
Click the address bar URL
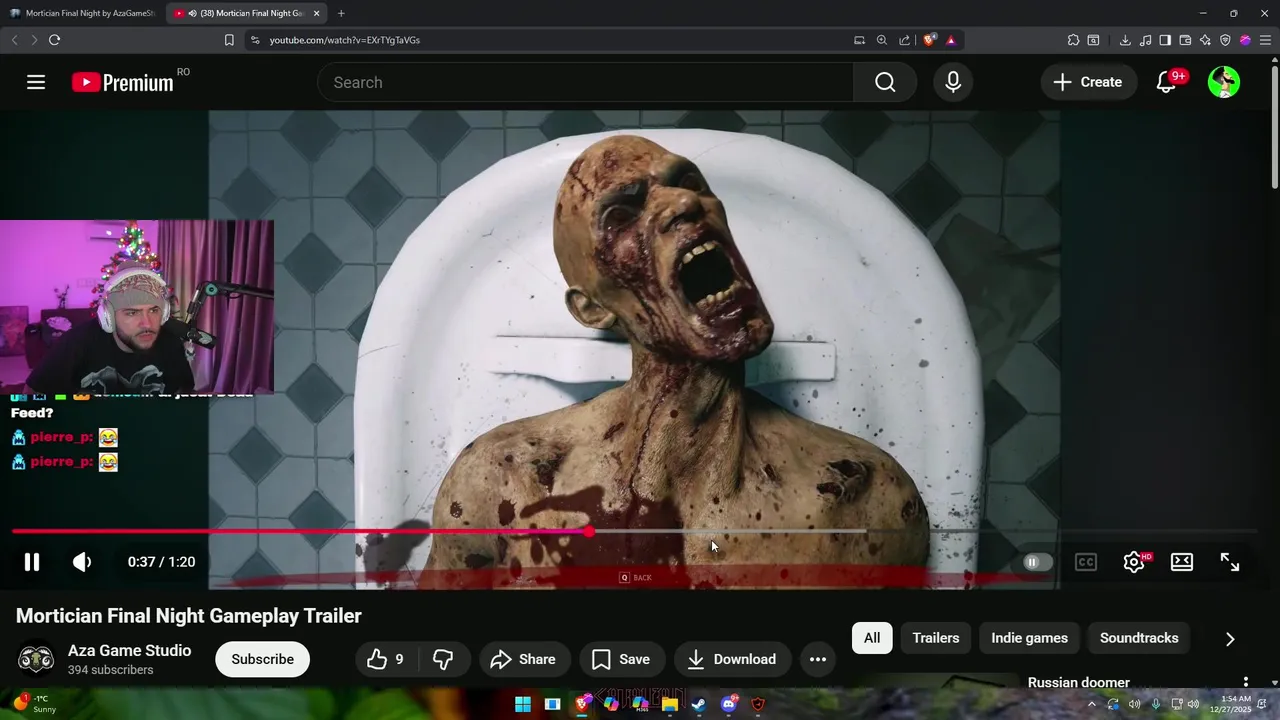[x=345, y=40]
